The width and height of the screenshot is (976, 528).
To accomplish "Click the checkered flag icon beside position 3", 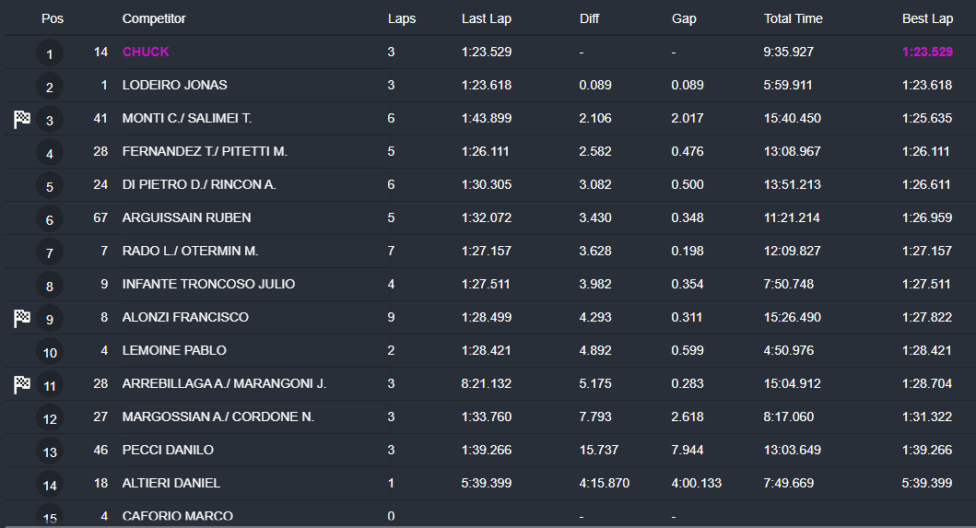I will coord(22,119).
